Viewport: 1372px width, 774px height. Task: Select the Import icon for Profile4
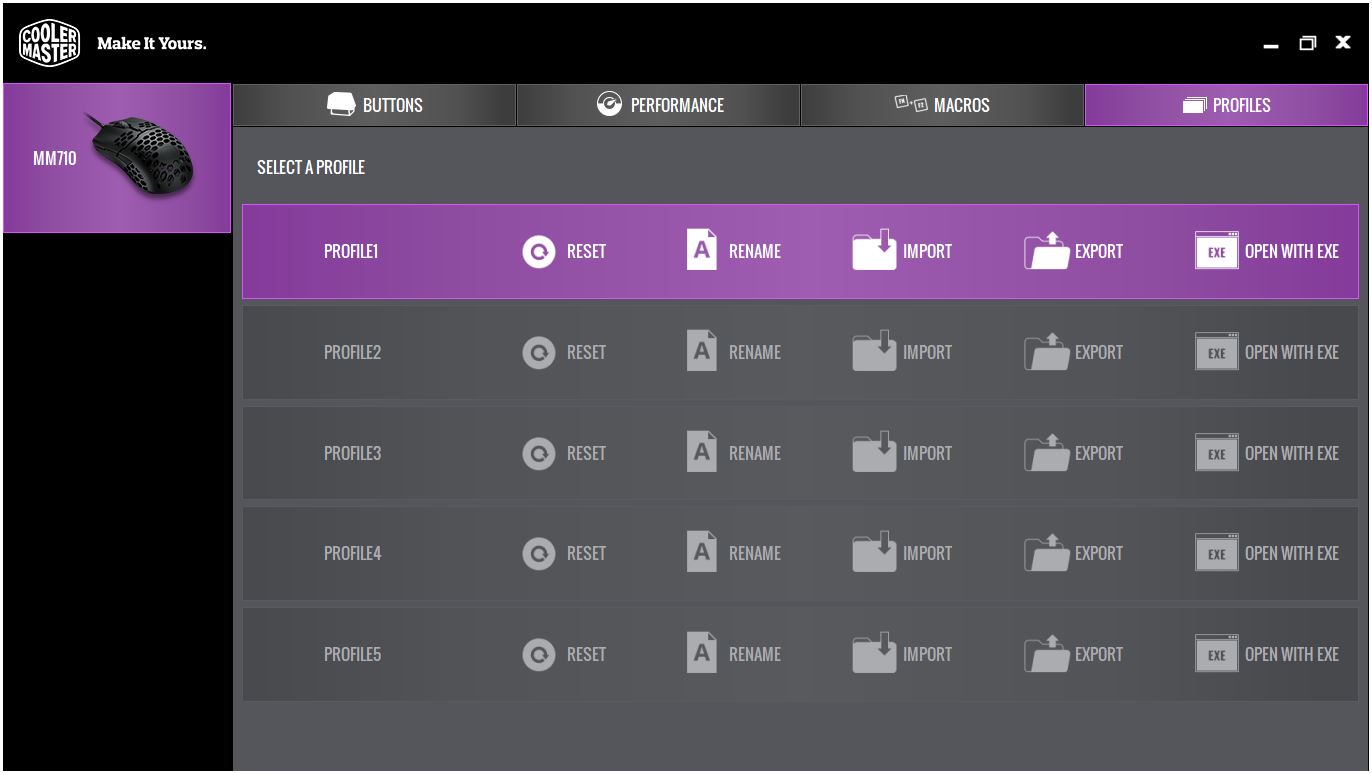873,553
